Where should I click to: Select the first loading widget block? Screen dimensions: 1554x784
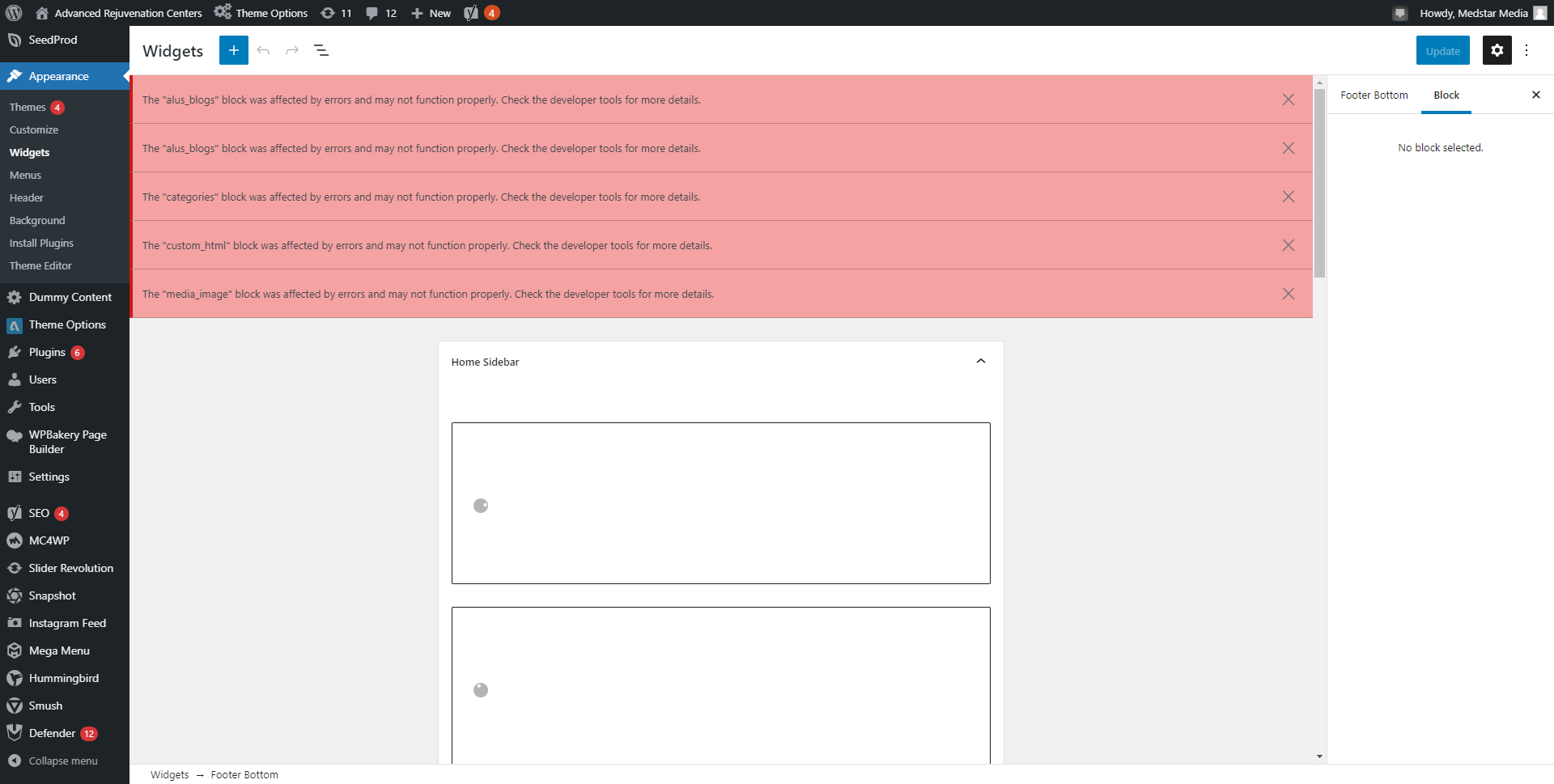(x=720, y=502)
